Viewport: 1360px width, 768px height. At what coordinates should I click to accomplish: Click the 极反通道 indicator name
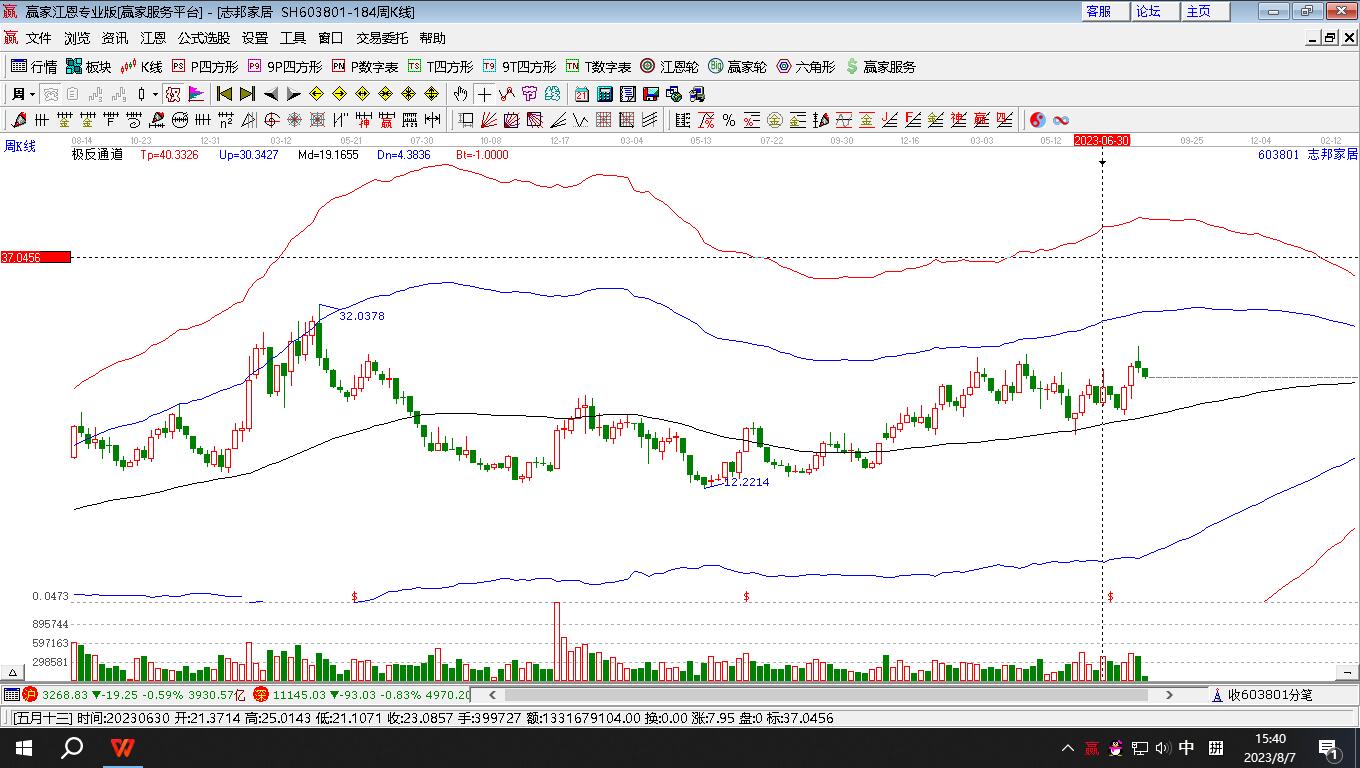click(97, 154)
